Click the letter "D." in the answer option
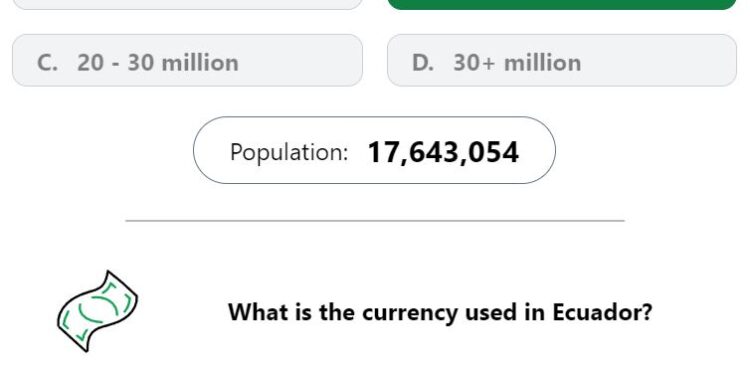Viewport: 750px width, 375px height. point(423,63)
